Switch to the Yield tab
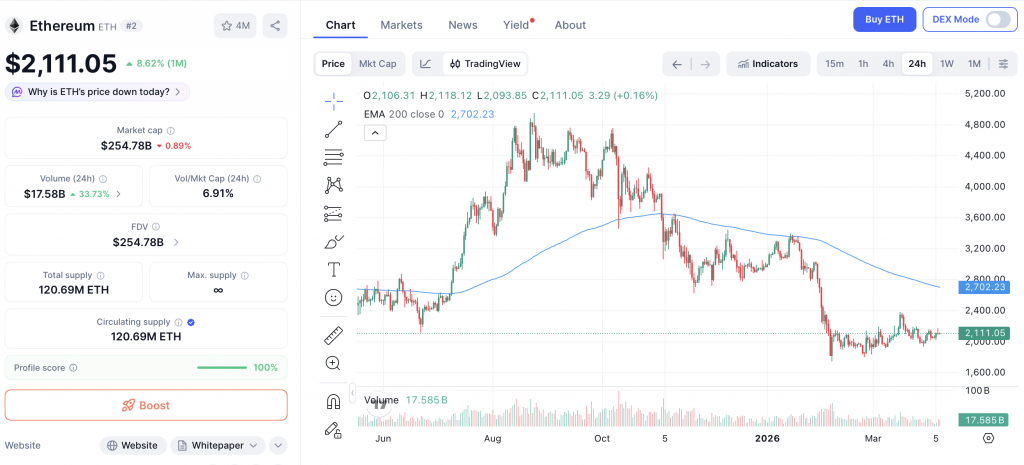The image size is (1024, 465). tap(516, 25)
